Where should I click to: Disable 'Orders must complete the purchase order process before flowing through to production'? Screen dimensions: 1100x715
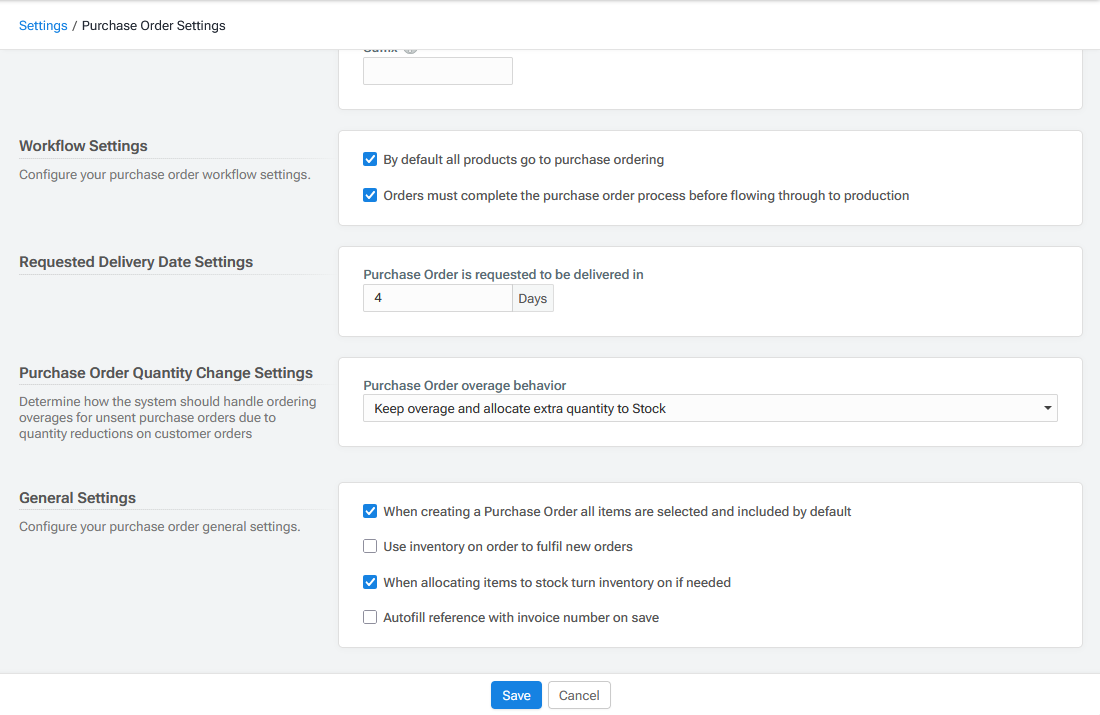370,195
